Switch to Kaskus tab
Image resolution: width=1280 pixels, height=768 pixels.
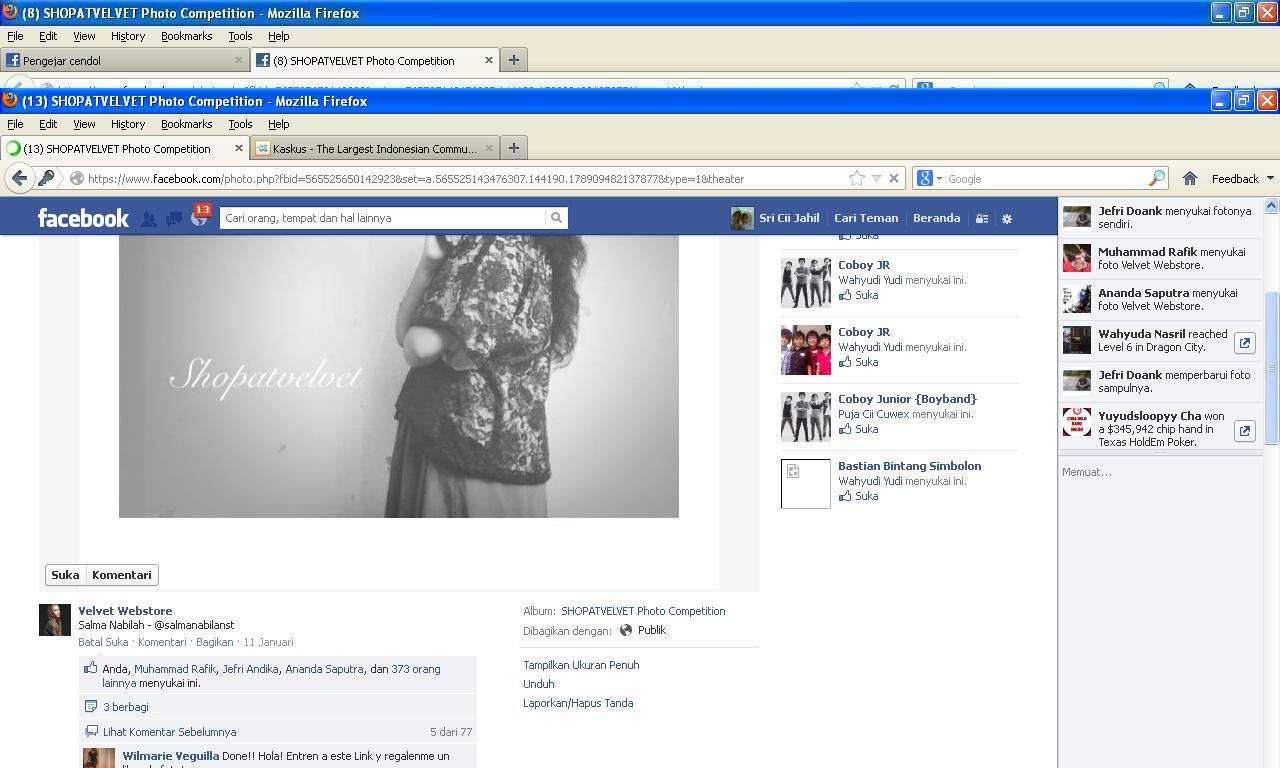[375, 148]
